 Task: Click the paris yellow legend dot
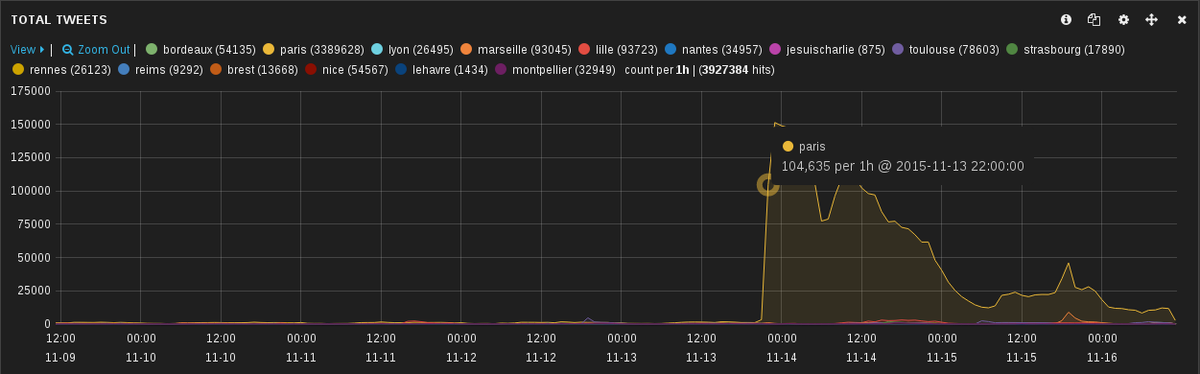click(x=268, y=49)
